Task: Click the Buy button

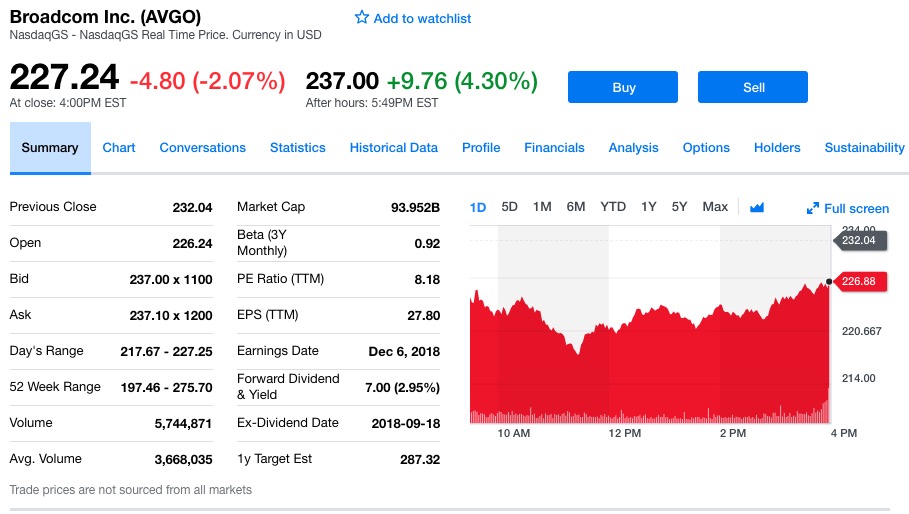Action: [x=623, y=87]
